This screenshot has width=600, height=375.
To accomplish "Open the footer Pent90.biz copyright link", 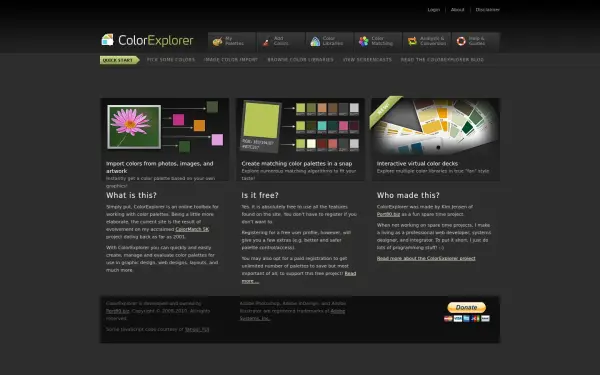I will (117, 311).
